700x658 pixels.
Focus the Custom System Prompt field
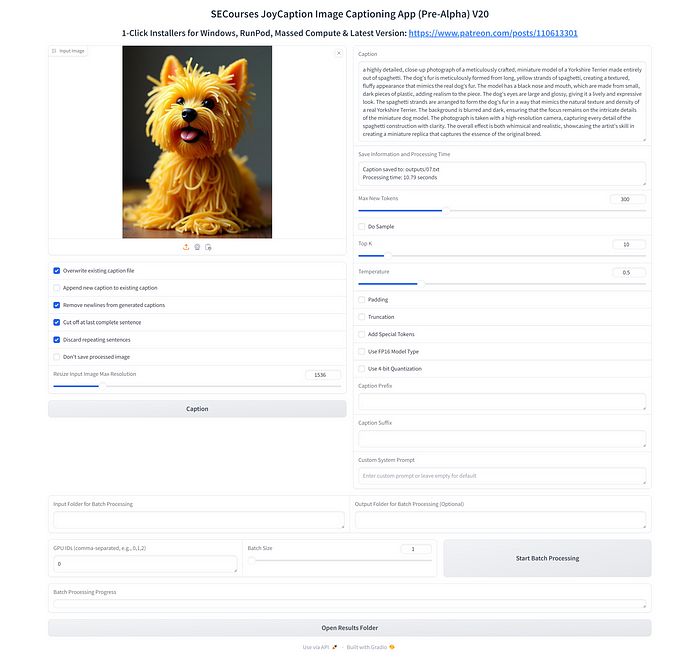(501, 476)
